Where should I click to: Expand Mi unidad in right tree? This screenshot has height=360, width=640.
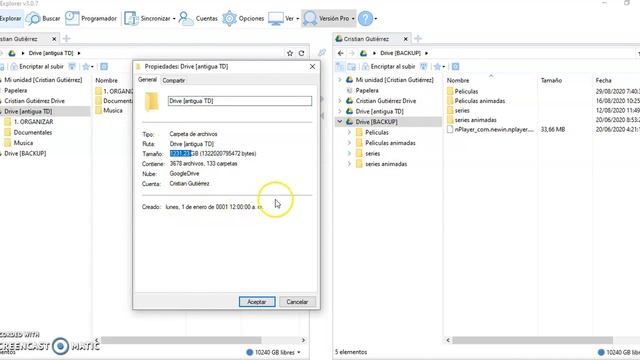coord(340,80)
